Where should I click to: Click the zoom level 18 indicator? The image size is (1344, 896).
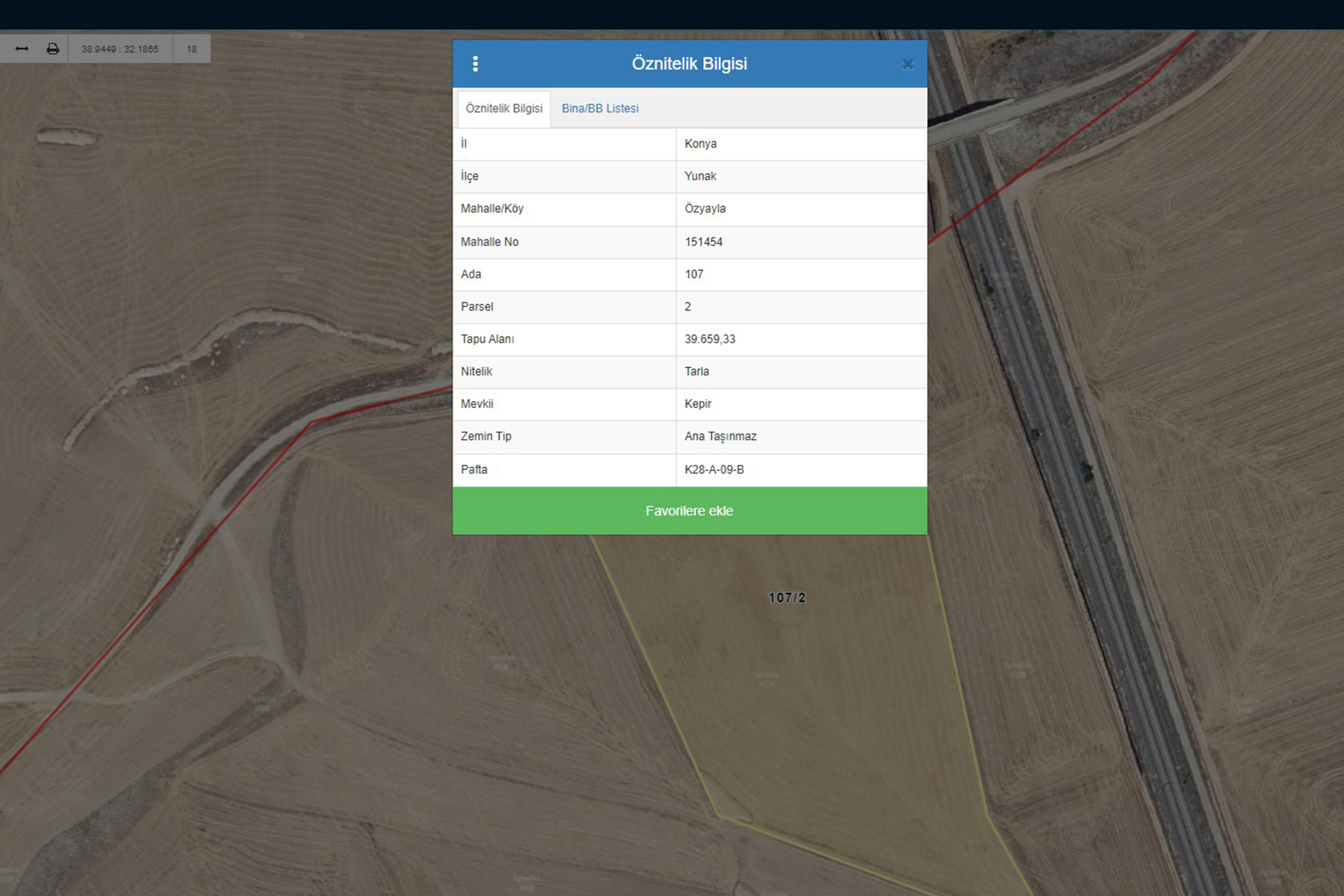coord(192,49)
